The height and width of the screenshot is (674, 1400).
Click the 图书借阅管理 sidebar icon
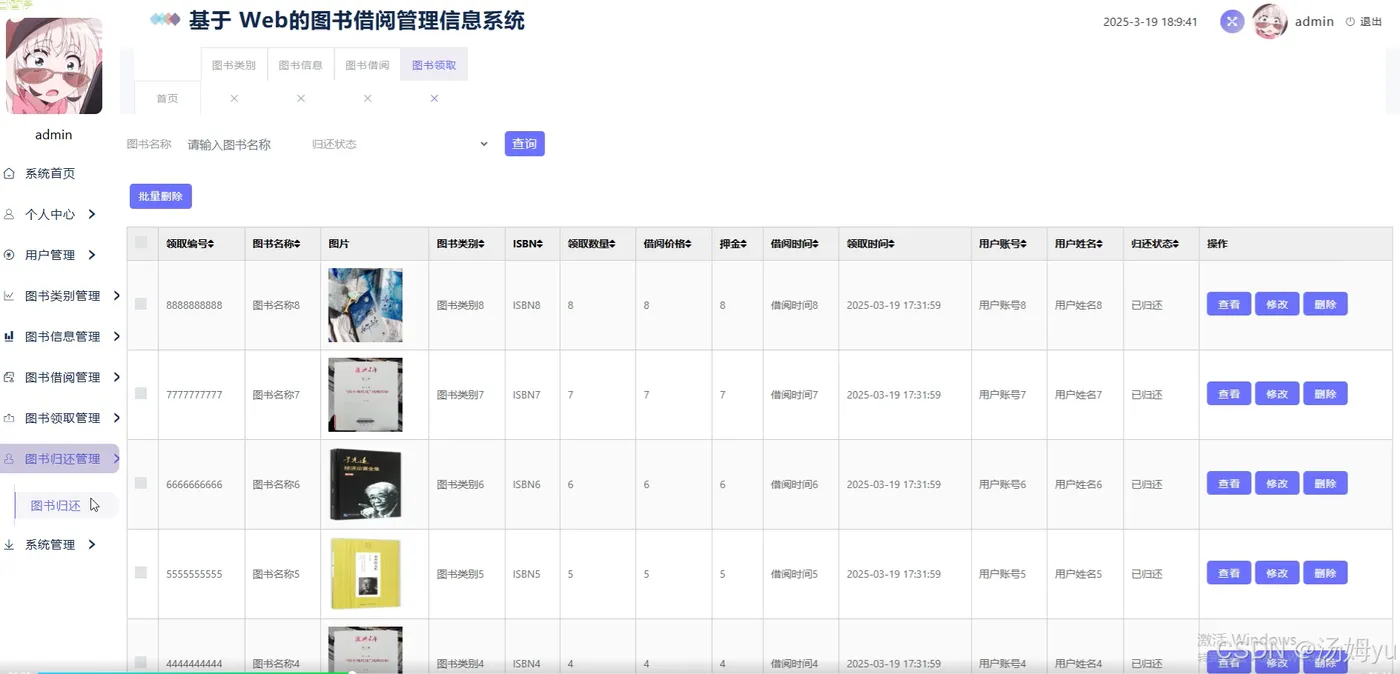[9, 377]
